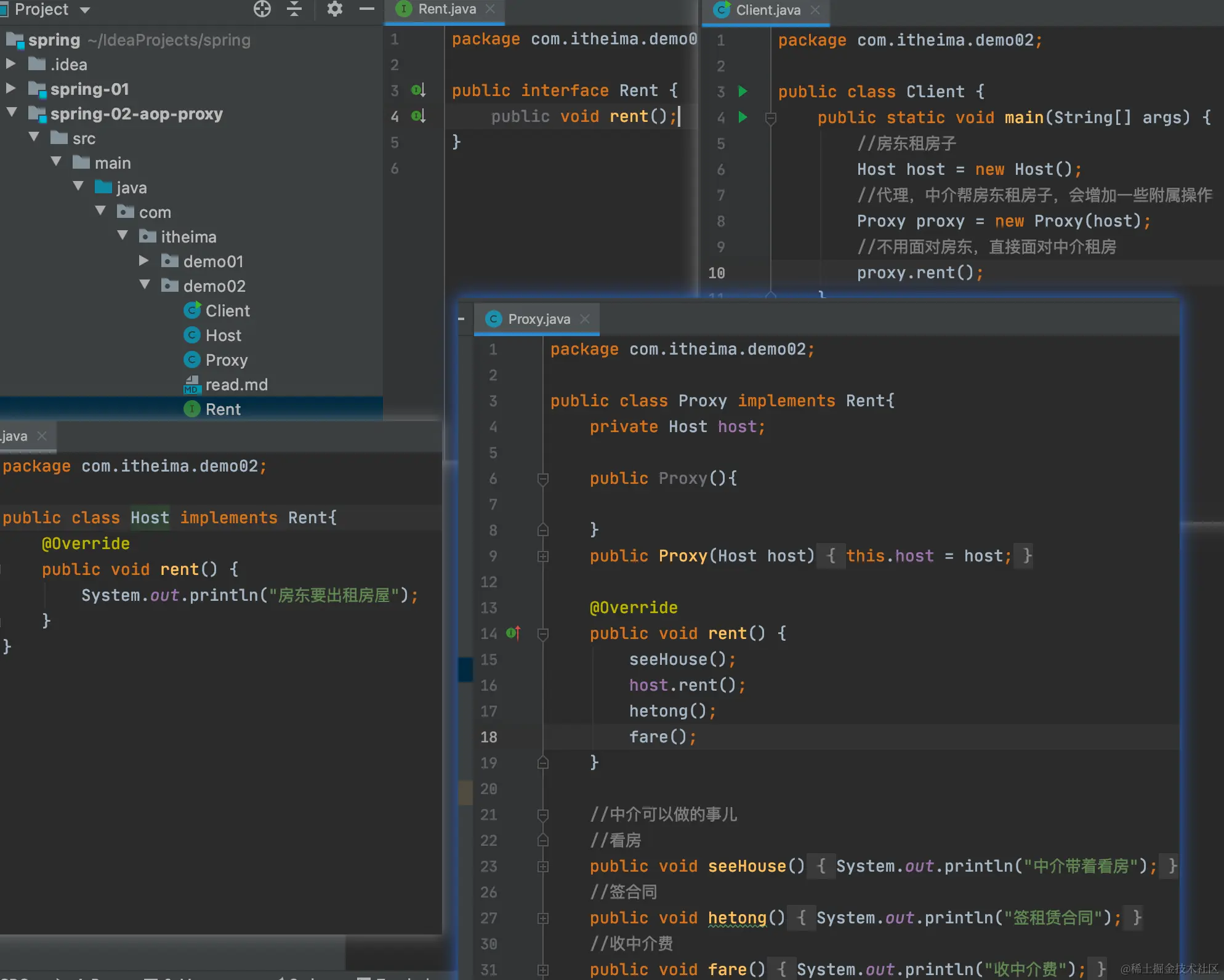Close the Proxy.java tab
Image resolution: width=1224 pixels, height=980 pixels.
[585, 319]
